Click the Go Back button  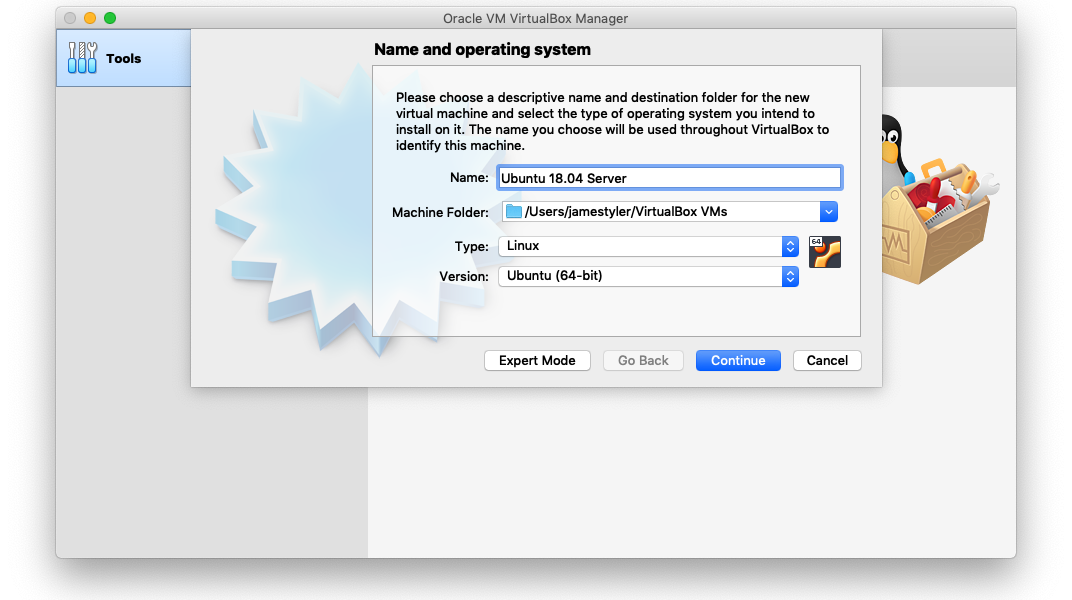[643, 361]
